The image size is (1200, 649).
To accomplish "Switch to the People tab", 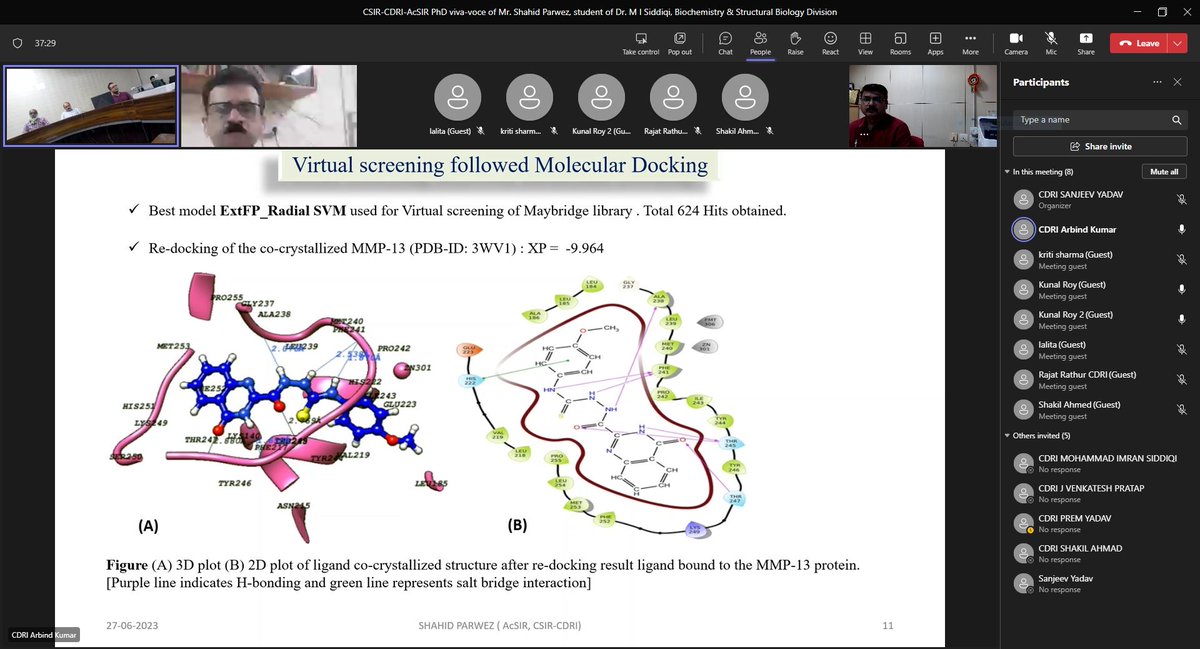I will point(760,42).
